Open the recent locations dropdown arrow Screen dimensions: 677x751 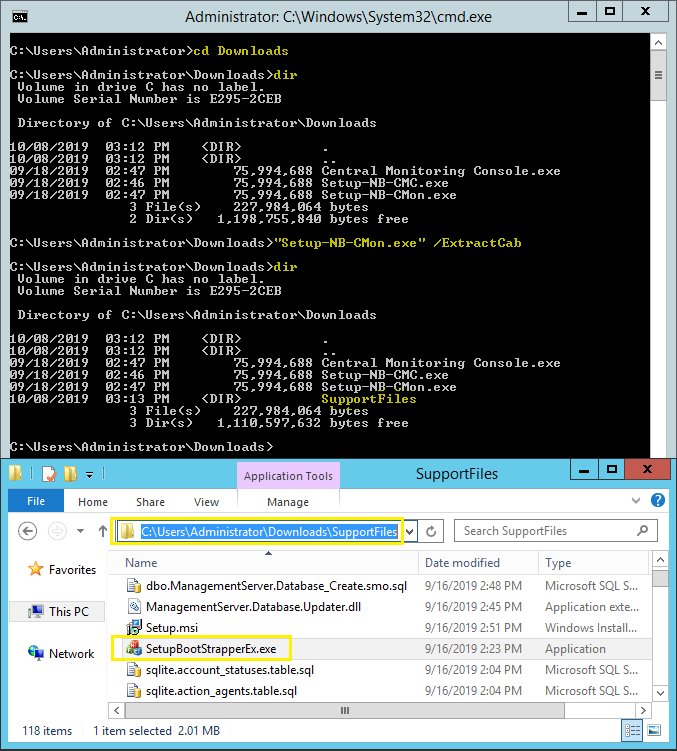pos(80,531)
